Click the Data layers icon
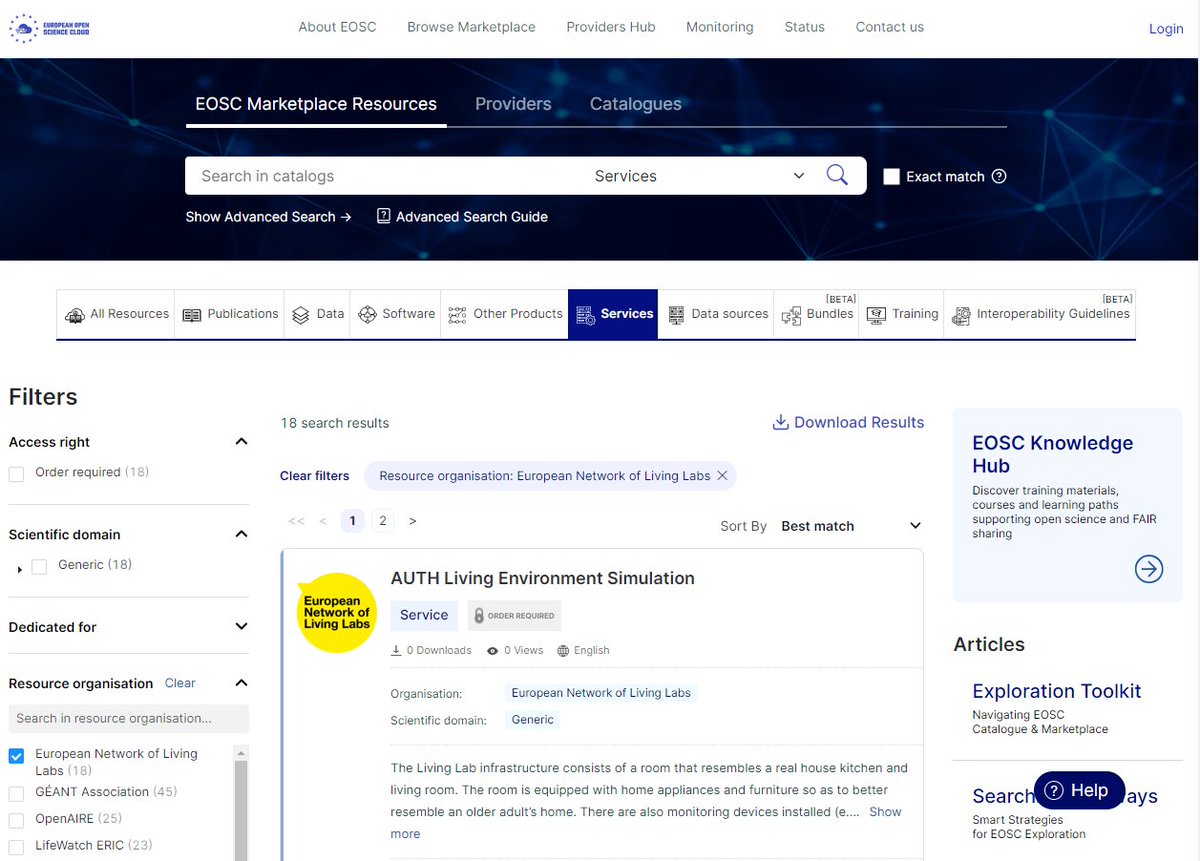The width and height of the screenshot is (1200, 861). pos(300,315)
